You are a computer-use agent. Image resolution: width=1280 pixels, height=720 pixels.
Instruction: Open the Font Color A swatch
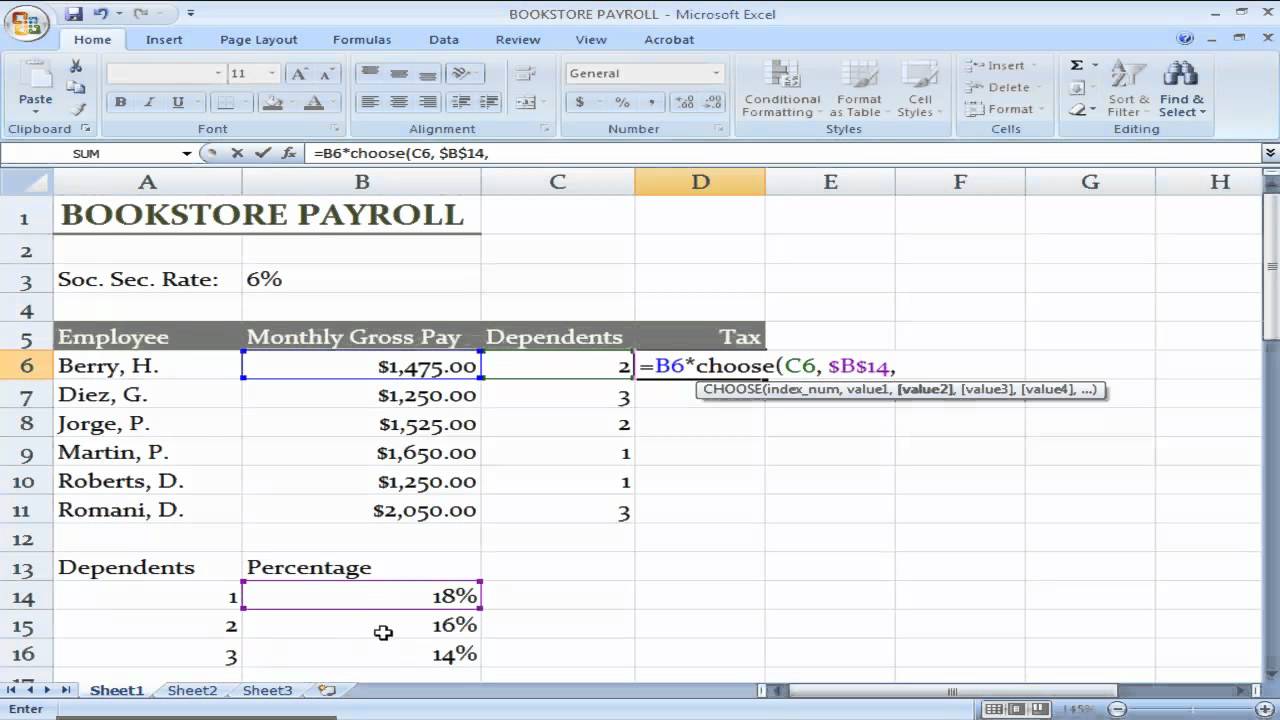pyautogui.click(x=313, y=102)
